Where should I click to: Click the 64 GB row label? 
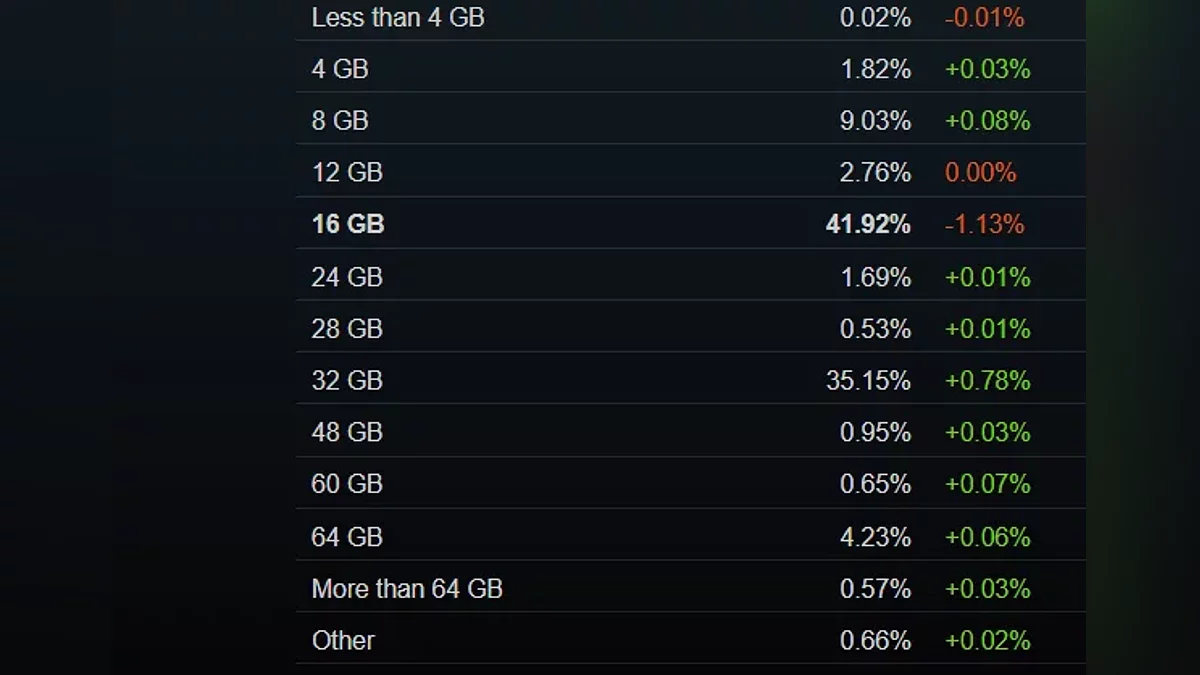347,537
